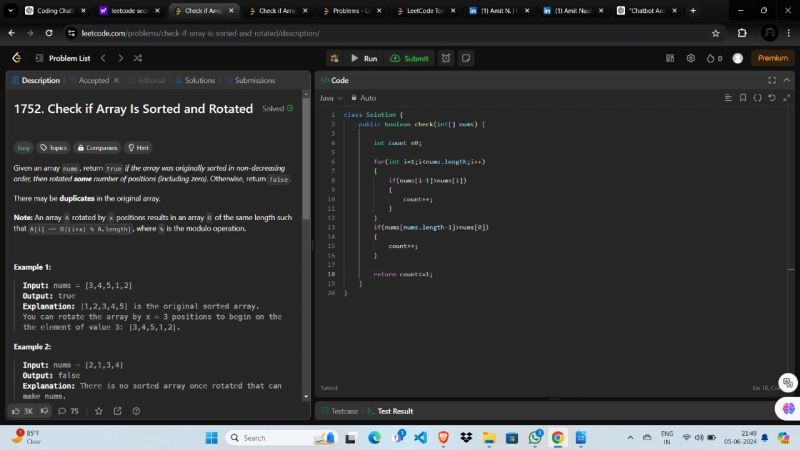Open the debugger icon beside Run
This screenshot has width=800, height=450.
pyautogui.click(x=334, y=58)
